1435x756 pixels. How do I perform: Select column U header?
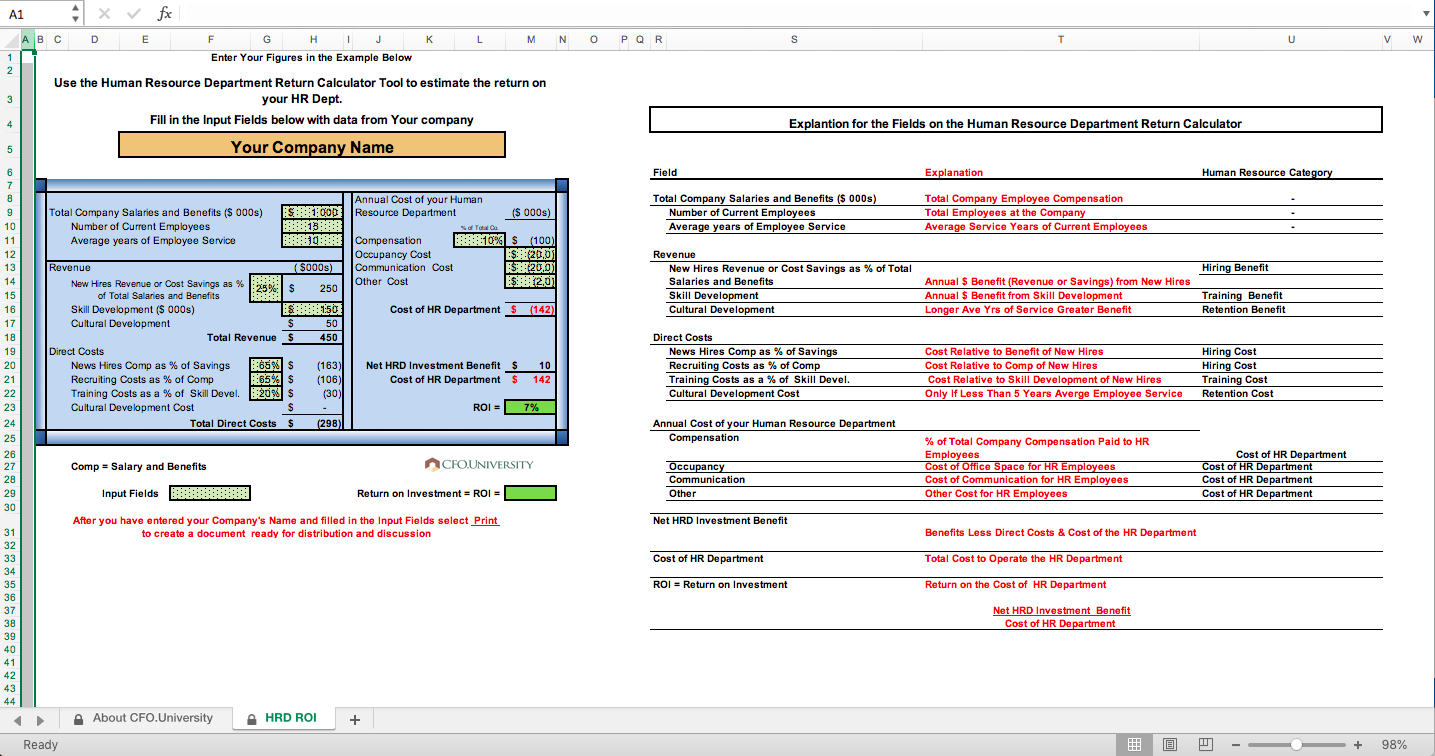[1292, 40]
